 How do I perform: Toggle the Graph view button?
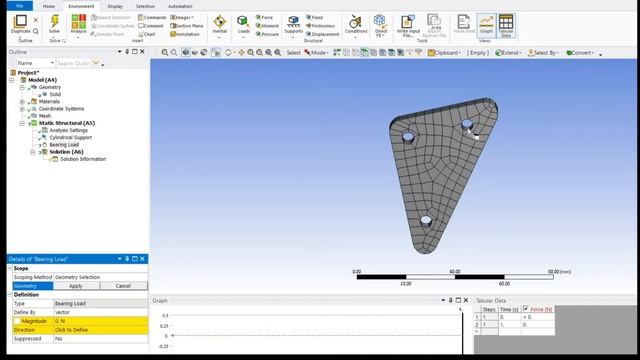486,25
